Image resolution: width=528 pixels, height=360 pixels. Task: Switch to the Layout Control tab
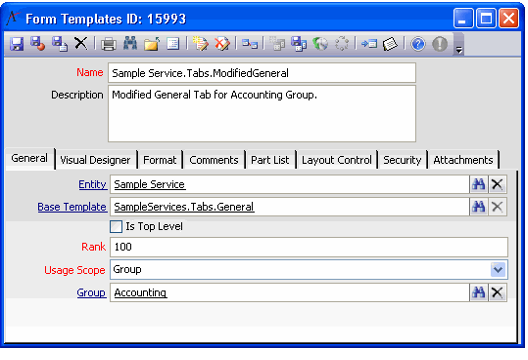tap(337, 160)
